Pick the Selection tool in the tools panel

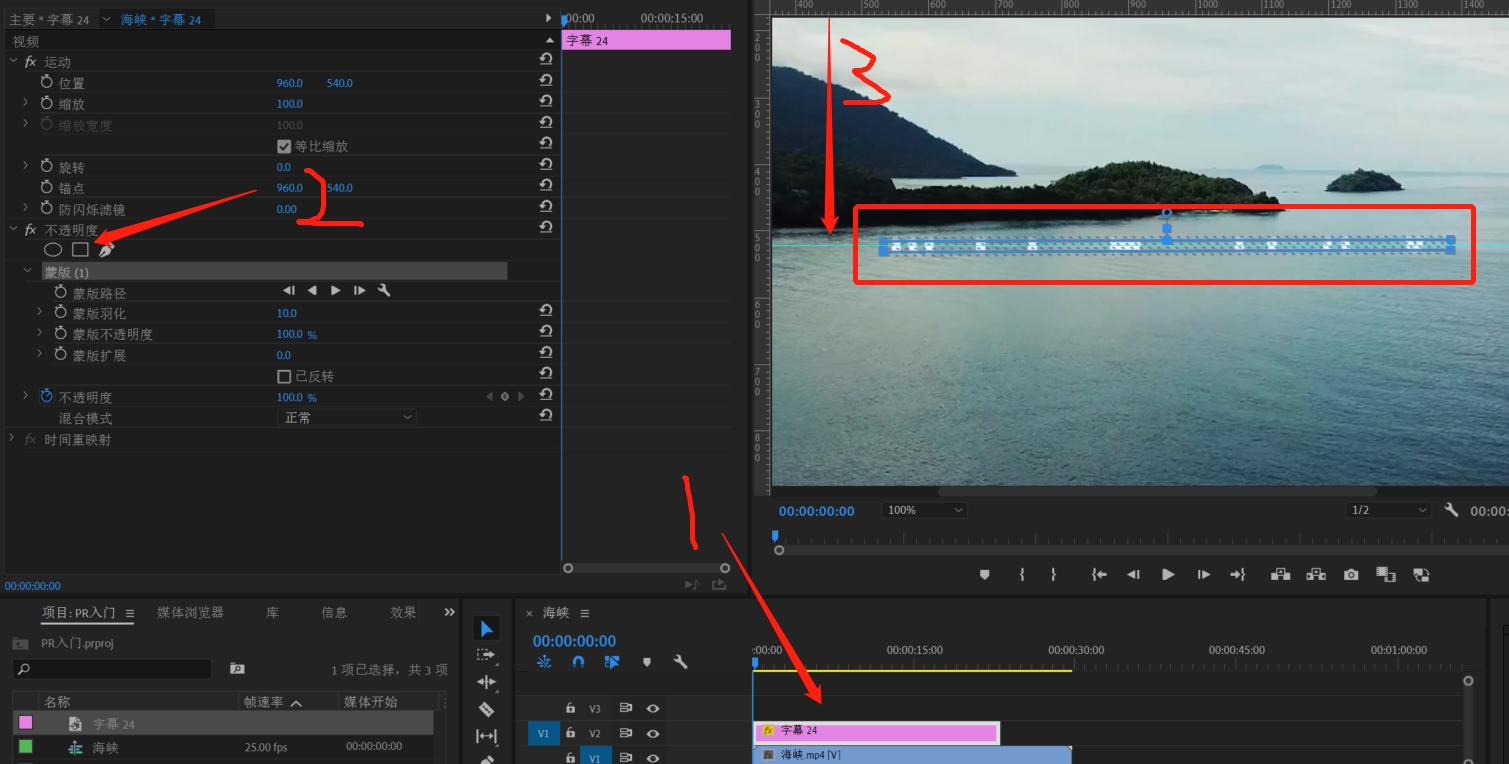pos(487,628)
